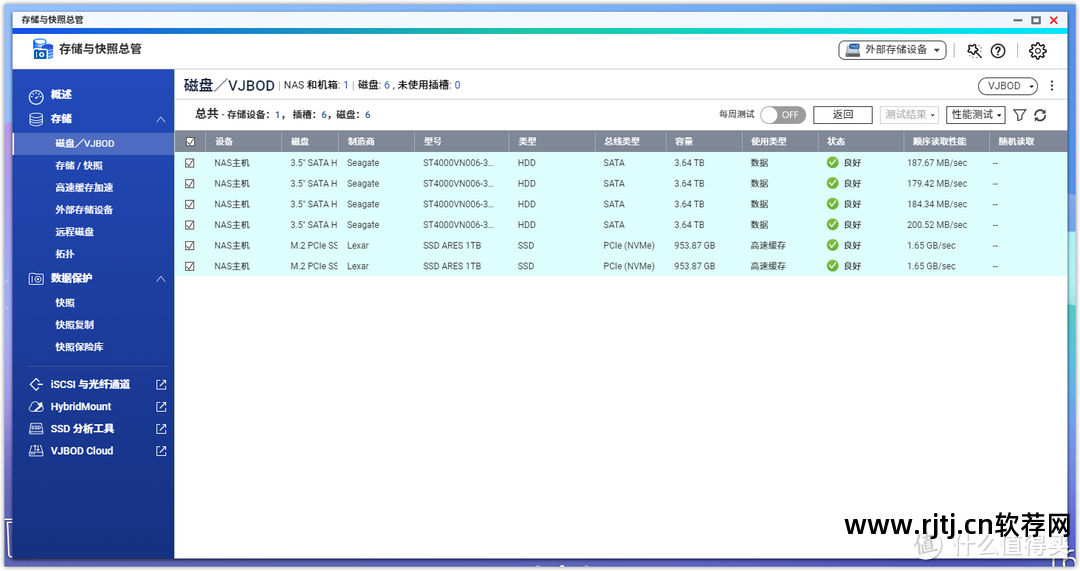Click the iSCSI 与光纤通道 diamond icon
1080x571 pixels.
click(36, 384)
